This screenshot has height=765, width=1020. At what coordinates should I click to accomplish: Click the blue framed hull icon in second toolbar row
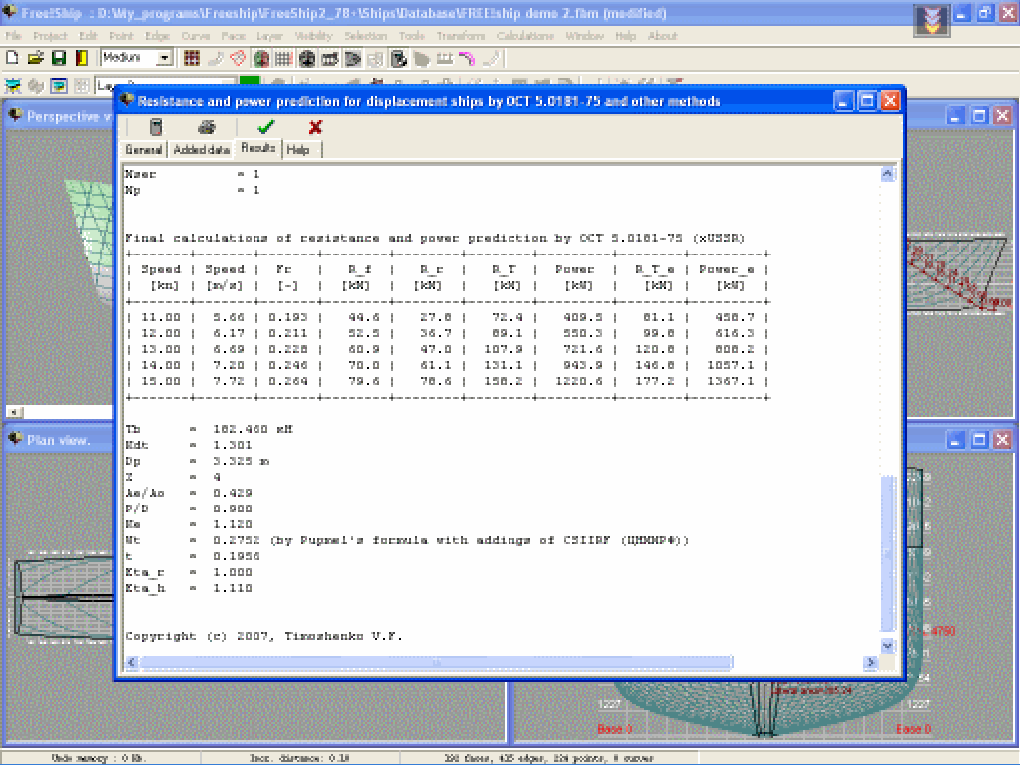pos(59,85)
